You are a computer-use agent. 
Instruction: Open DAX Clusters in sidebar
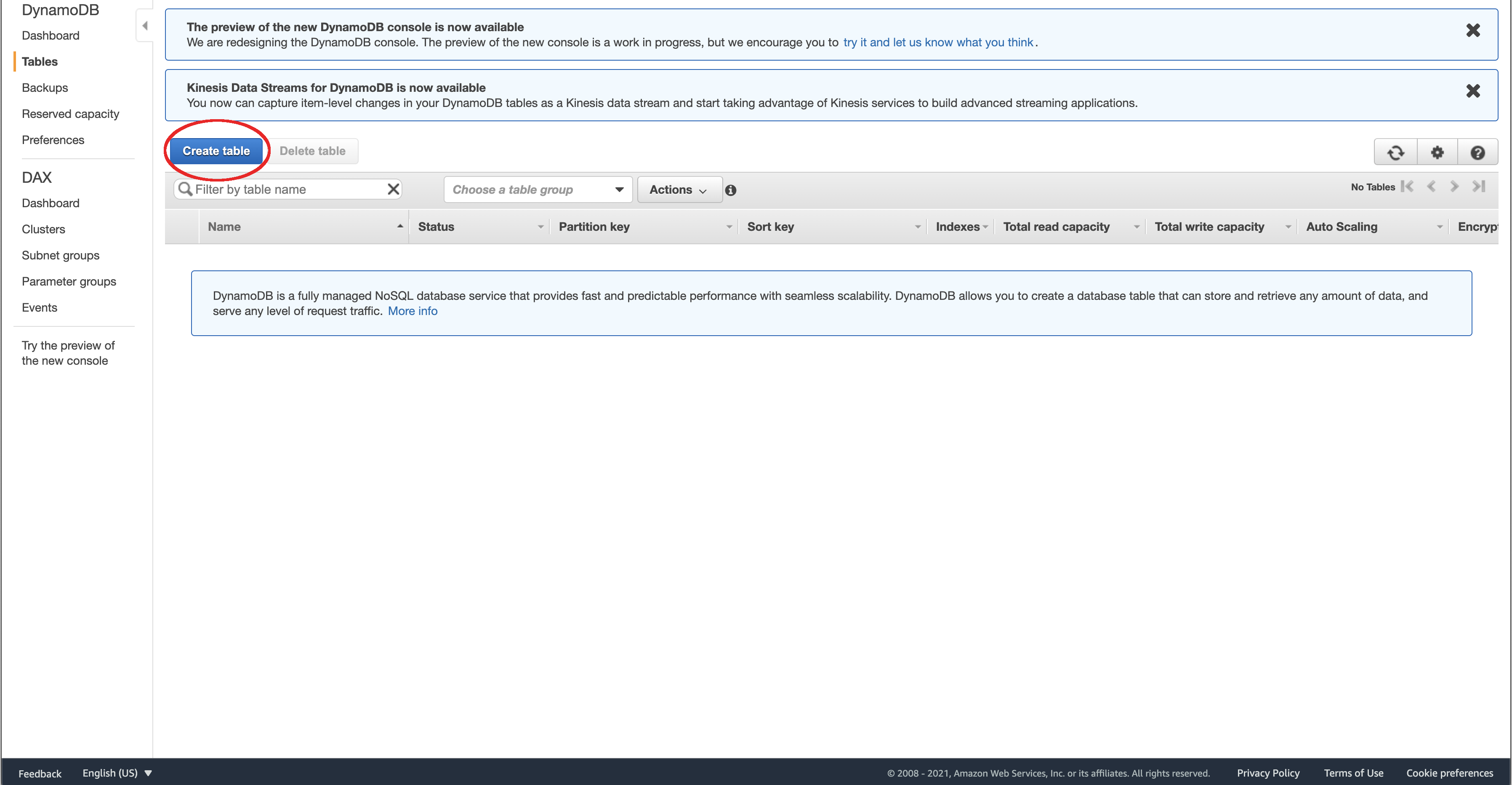pyautogui.click(x=43, y=229)
